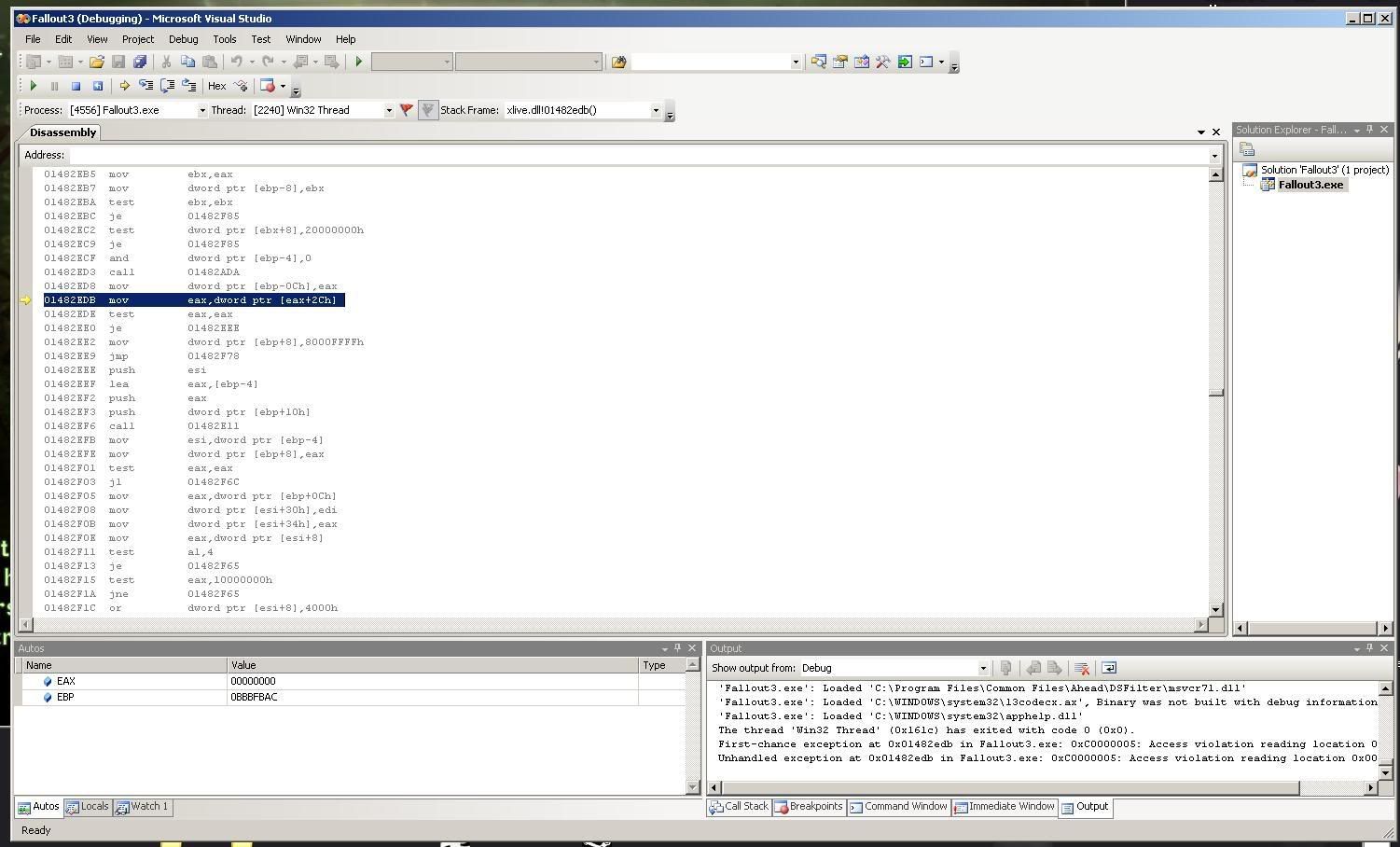Open the View menu
The height and width of the screenshot is (847, 1400).
point(97,39)
